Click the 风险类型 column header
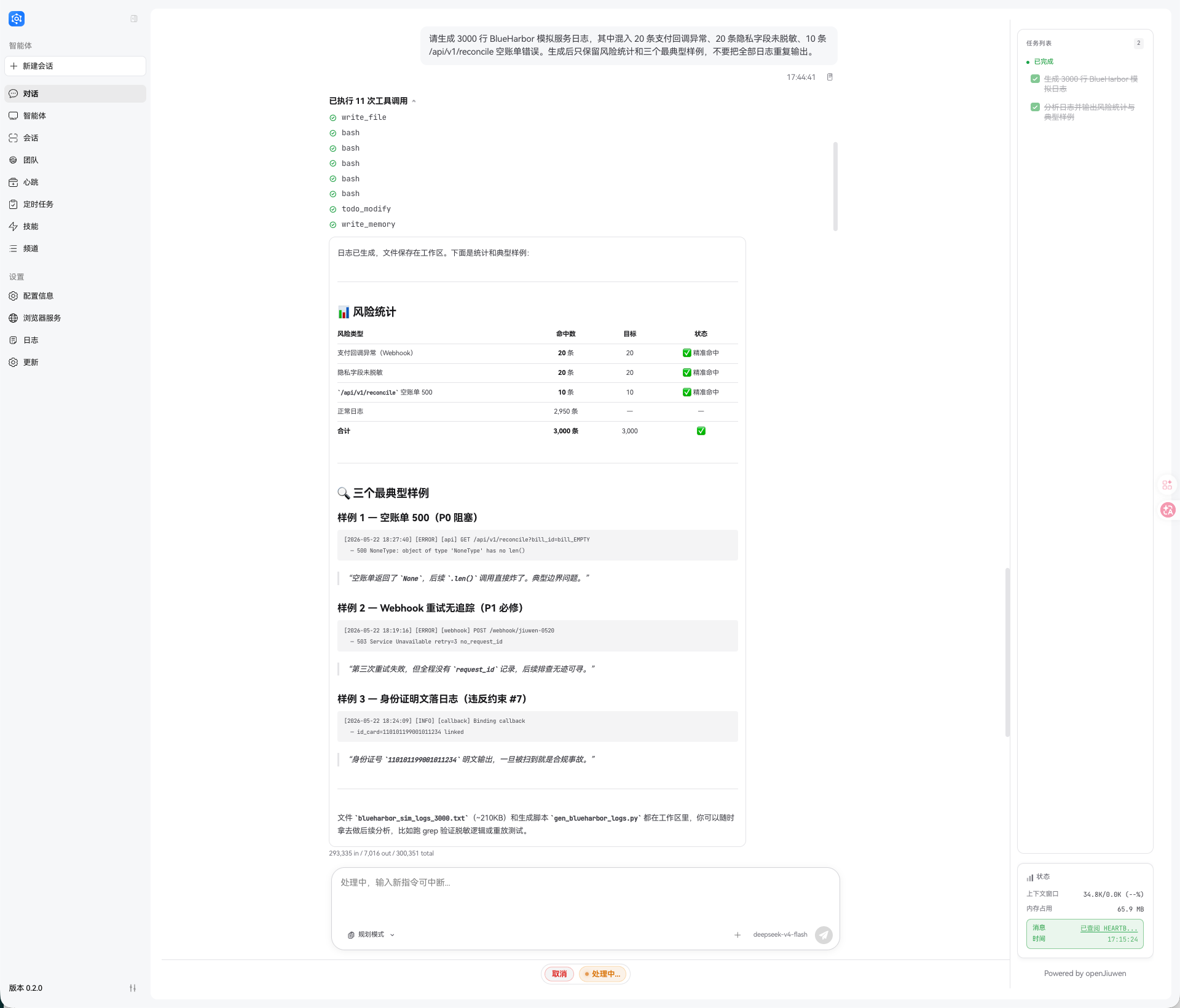 coord(350,334)
